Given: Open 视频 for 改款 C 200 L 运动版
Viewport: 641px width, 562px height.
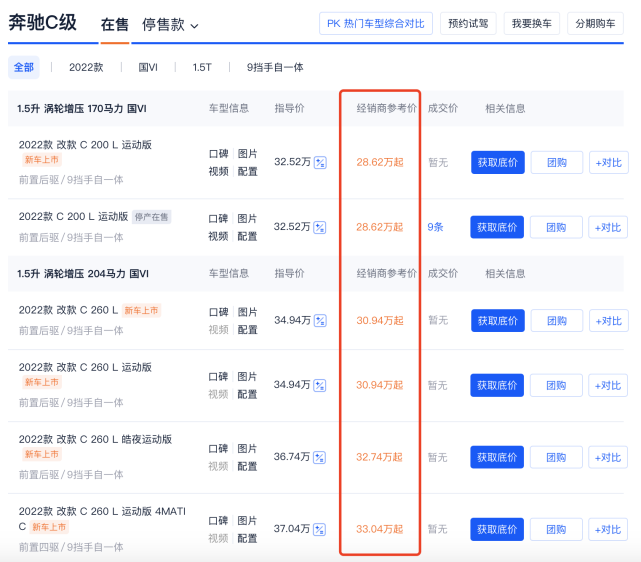Looking at the screenshot, I should (x=218, y=172).
